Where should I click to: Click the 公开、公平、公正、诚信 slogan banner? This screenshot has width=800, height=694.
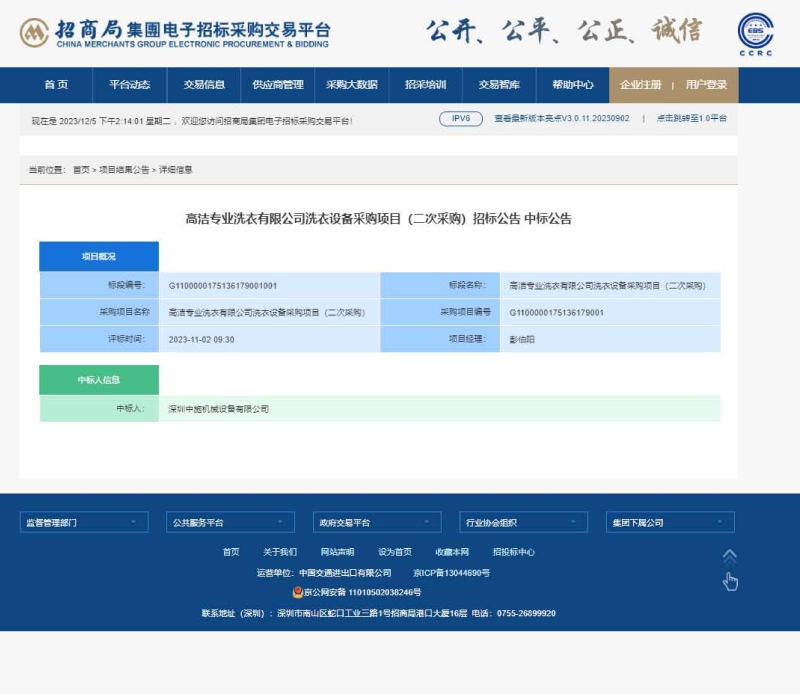pos(564,31)
